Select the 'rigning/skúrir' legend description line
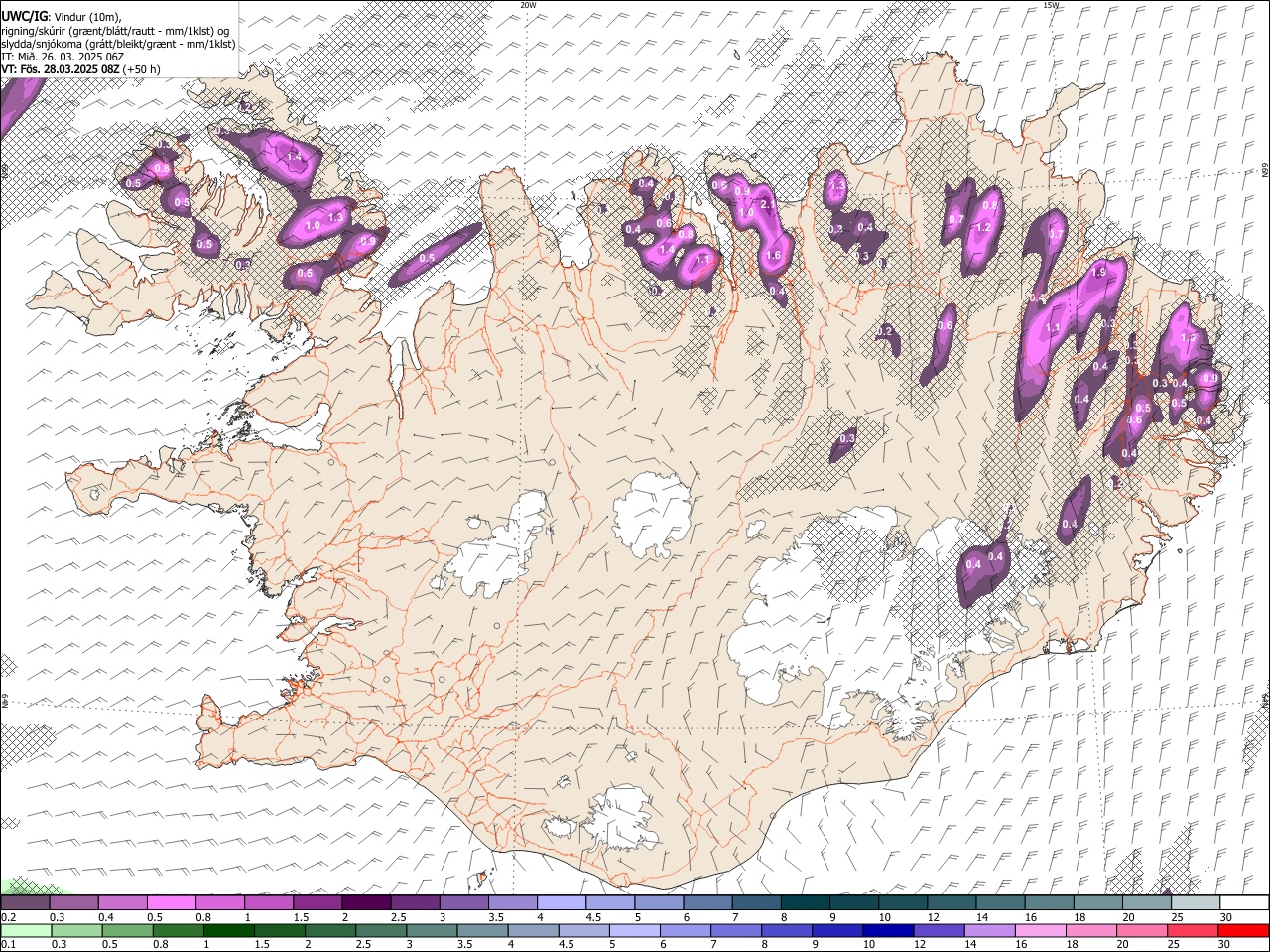The width and height of the screenshot is (1270, 952). (x=115, y=30)
